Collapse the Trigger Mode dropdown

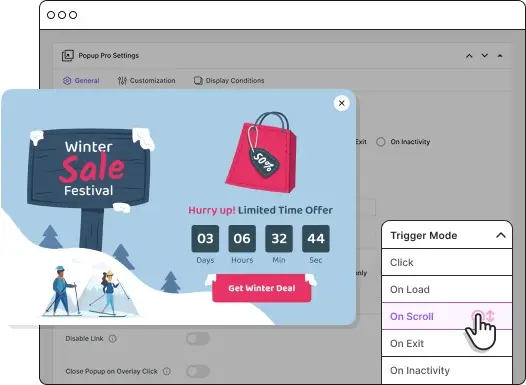pos(501,235)
